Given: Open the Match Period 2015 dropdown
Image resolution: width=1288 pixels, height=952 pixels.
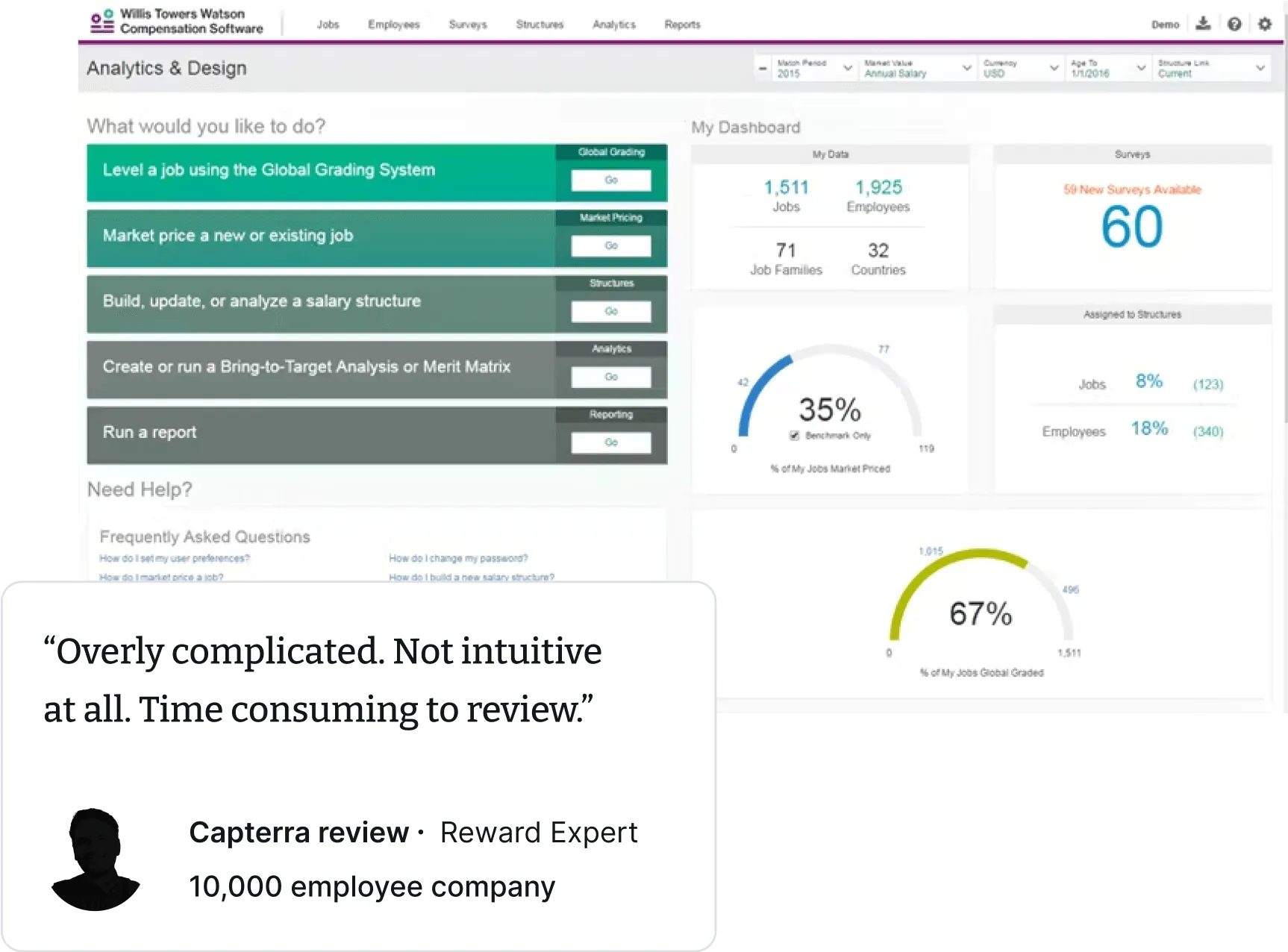Looking at the screenshot, I should pos(813,68).
